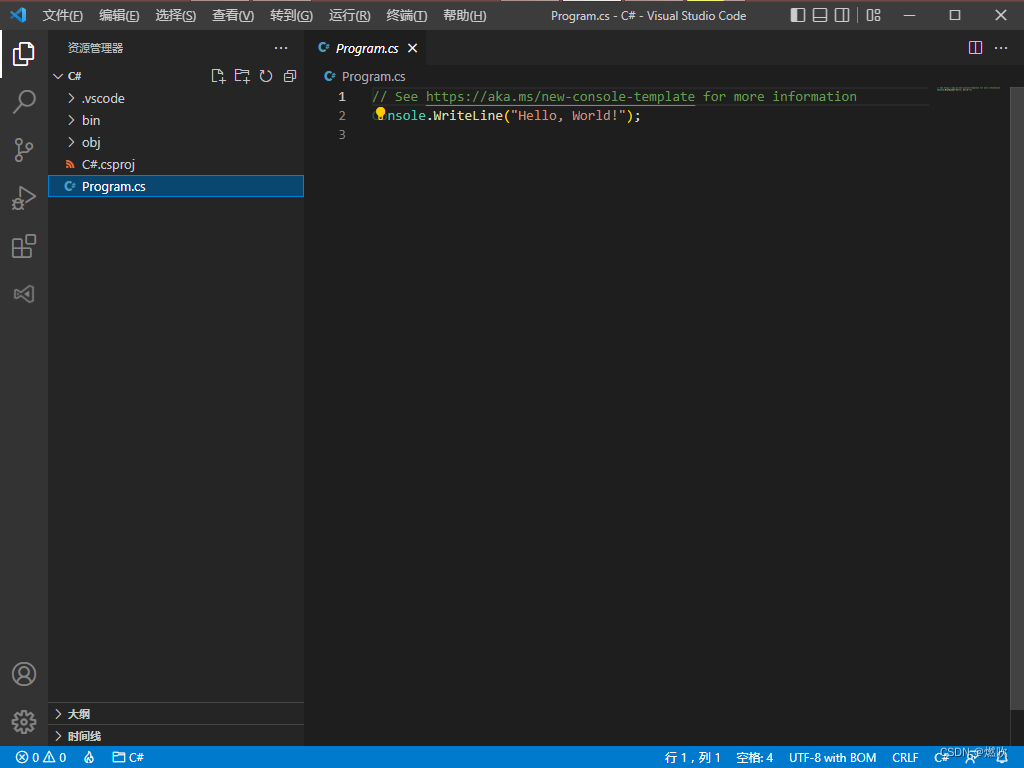Change indentation via 空格: 4

(x=754, y=757)
